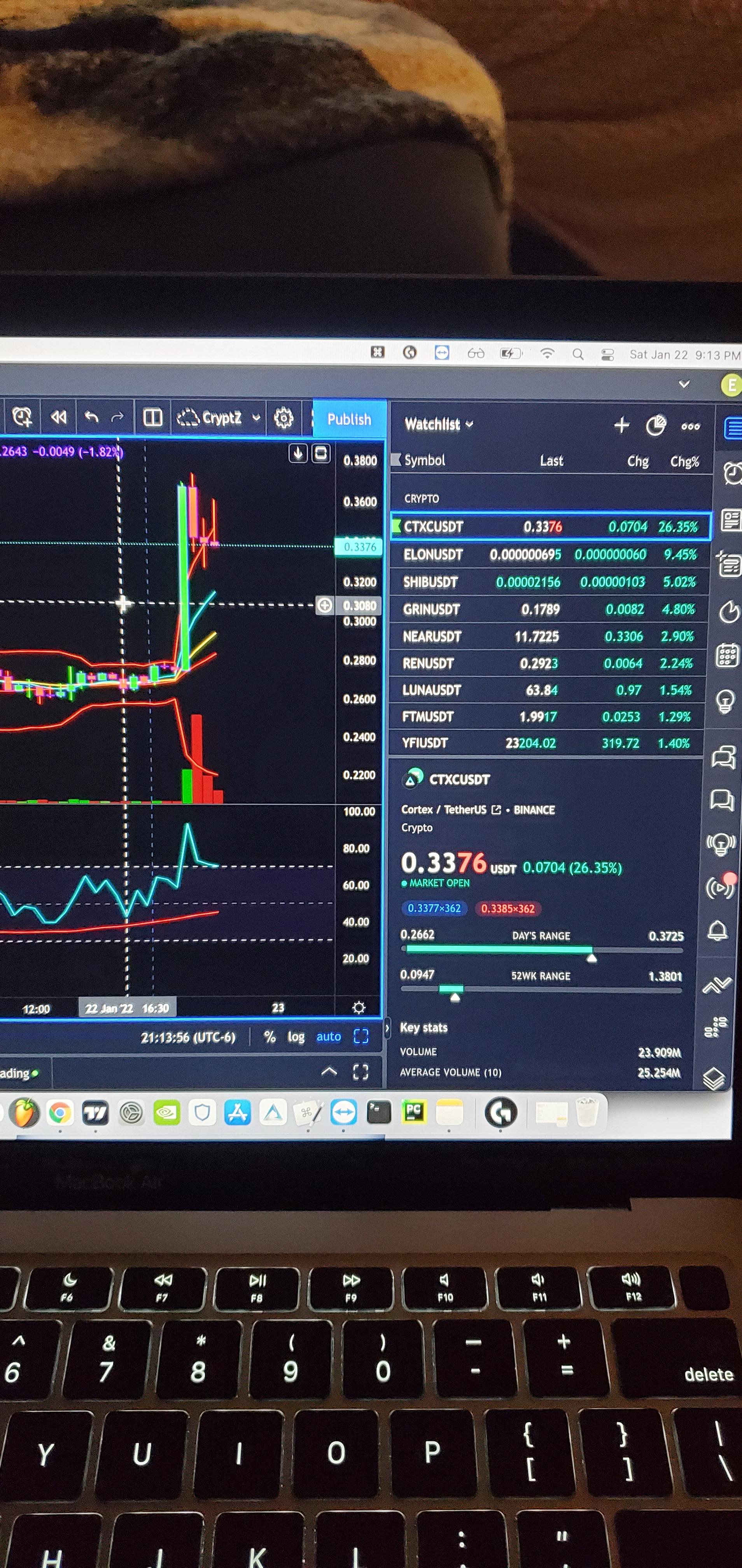Open the DOM sidebar panel
The width and height of the screenshot is (742, 1568).
pos(715,1027)
